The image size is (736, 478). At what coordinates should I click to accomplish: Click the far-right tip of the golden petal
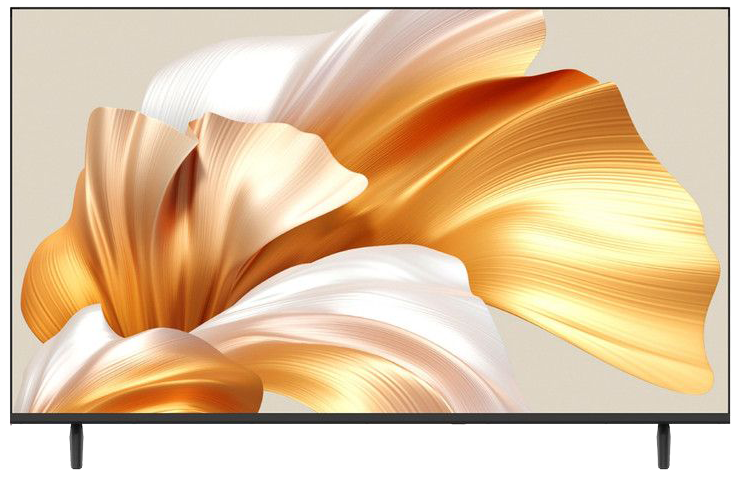click(712, 270)
